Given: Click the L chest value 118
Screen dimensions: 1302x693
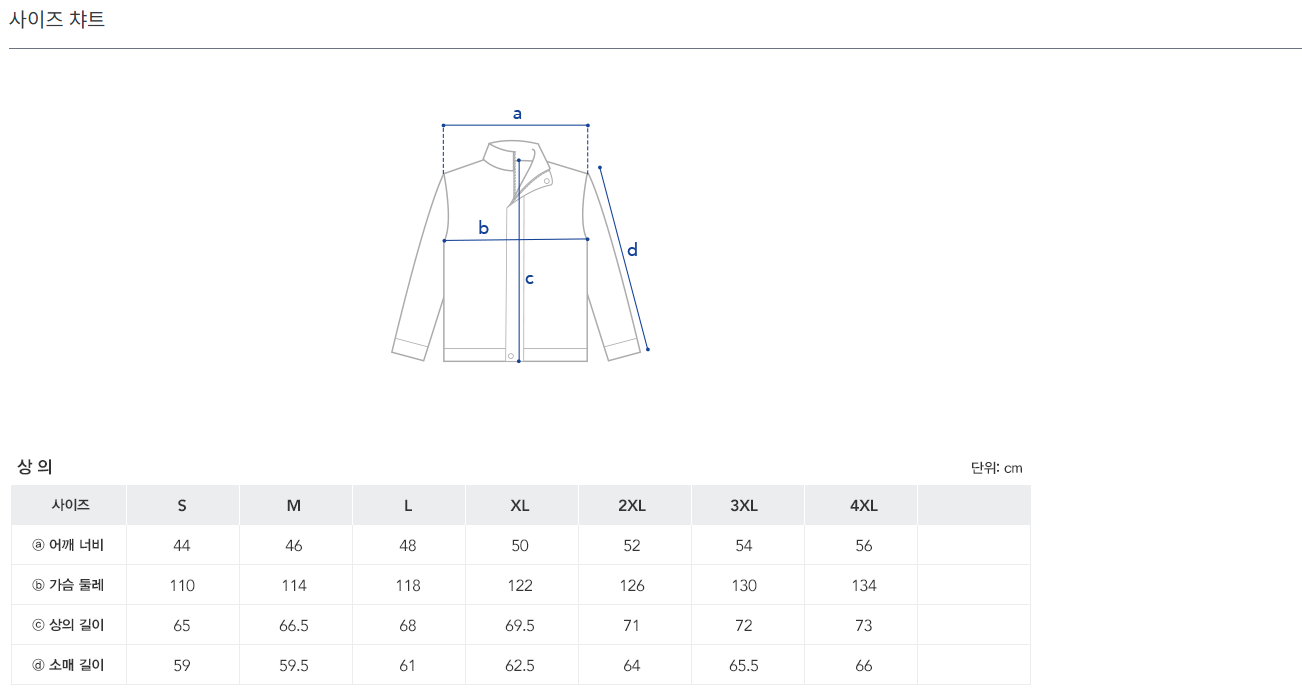Looking at the screenshot, I should click(x=408, y=585).
